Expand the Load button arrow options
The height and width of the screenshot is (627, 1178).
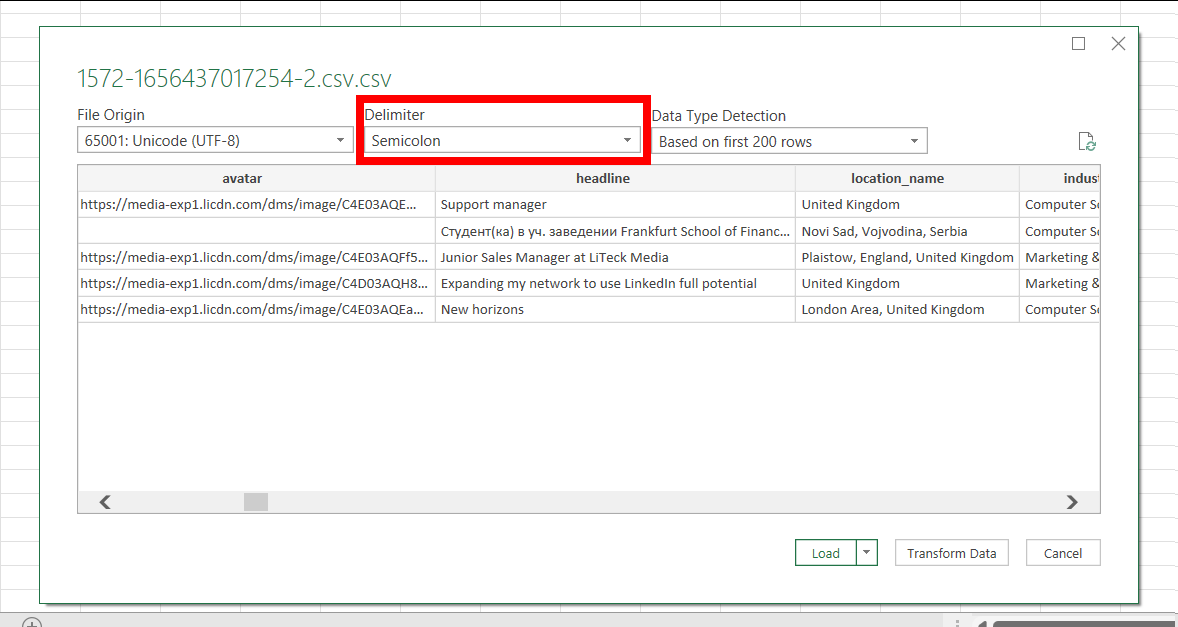[x=866, y=553]
